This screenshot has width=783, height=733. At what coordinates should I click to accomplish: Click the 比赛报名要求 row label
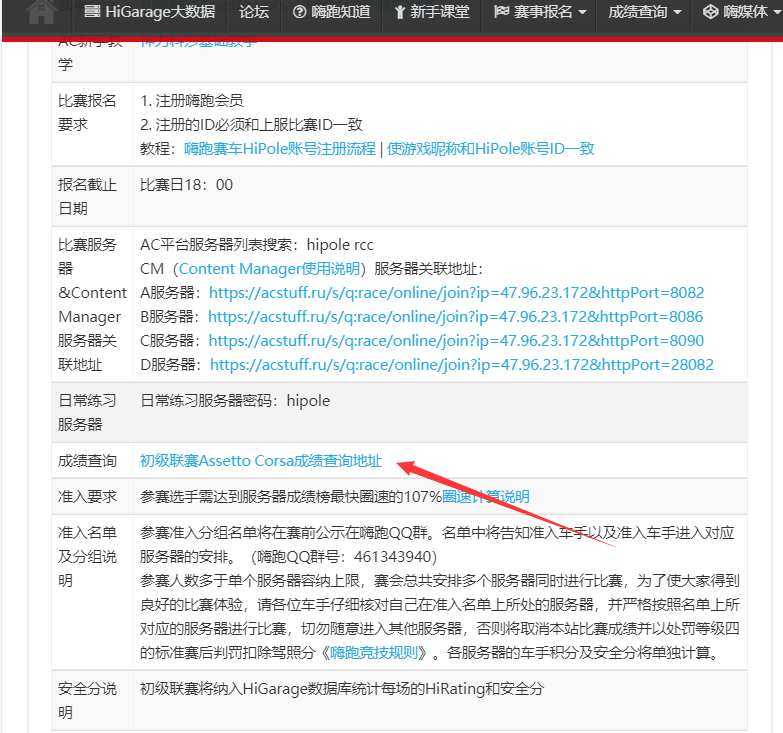coord(87,113)
